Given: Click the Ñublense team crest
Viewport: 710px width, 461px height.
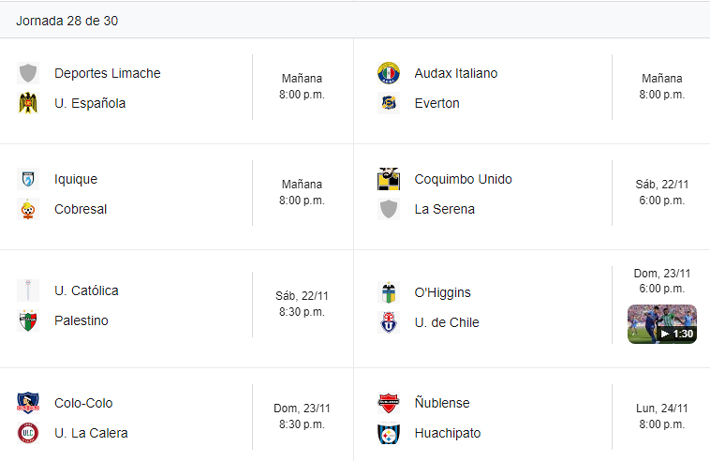Looking at the screenshot, I should 388,403.
